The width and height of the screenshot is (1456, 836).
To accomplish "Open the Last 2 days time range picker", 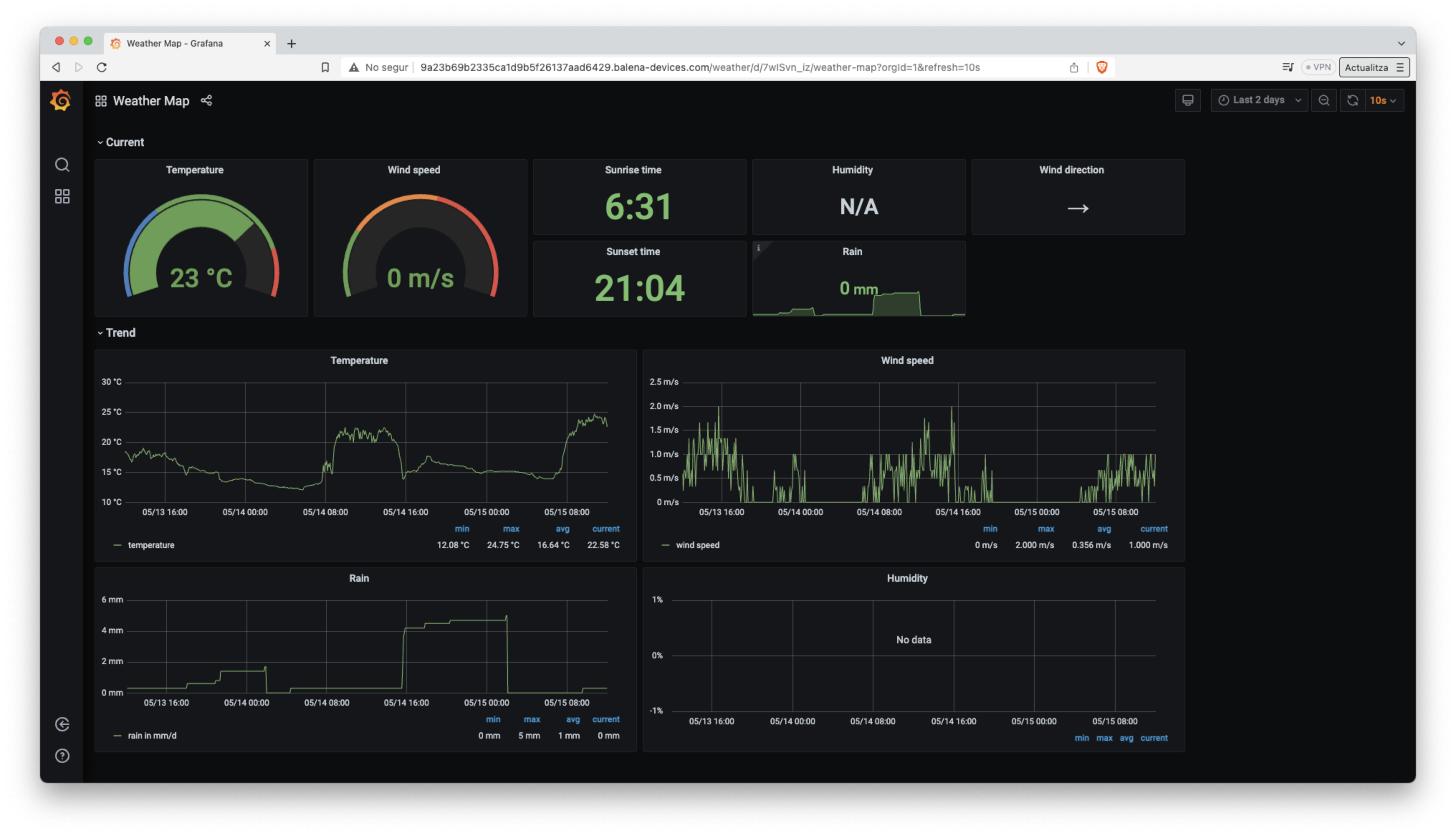I will [x=1259, y=100].
